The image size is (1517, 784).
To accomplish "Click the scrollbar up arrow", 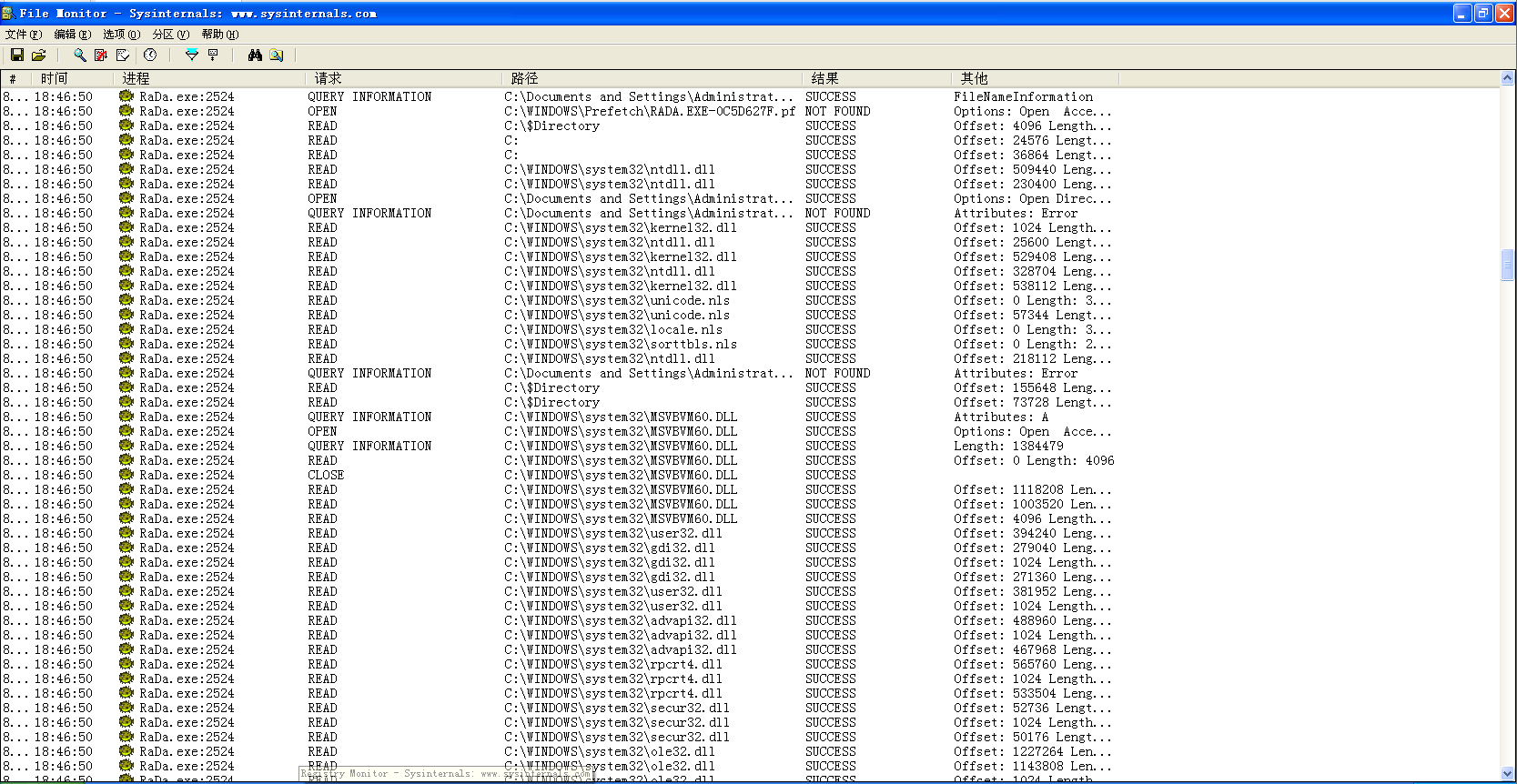I will coord(1508,79).
